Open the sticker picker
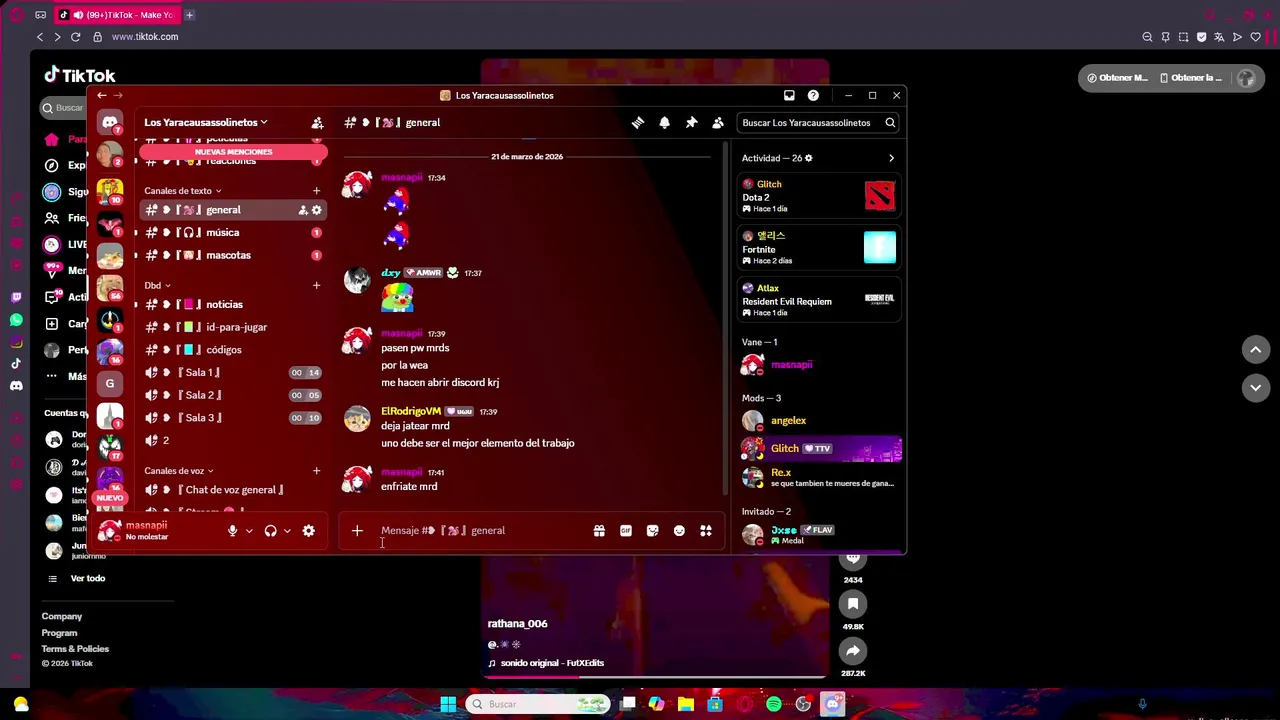1280x720 pixels. click(x=653, y=531)
